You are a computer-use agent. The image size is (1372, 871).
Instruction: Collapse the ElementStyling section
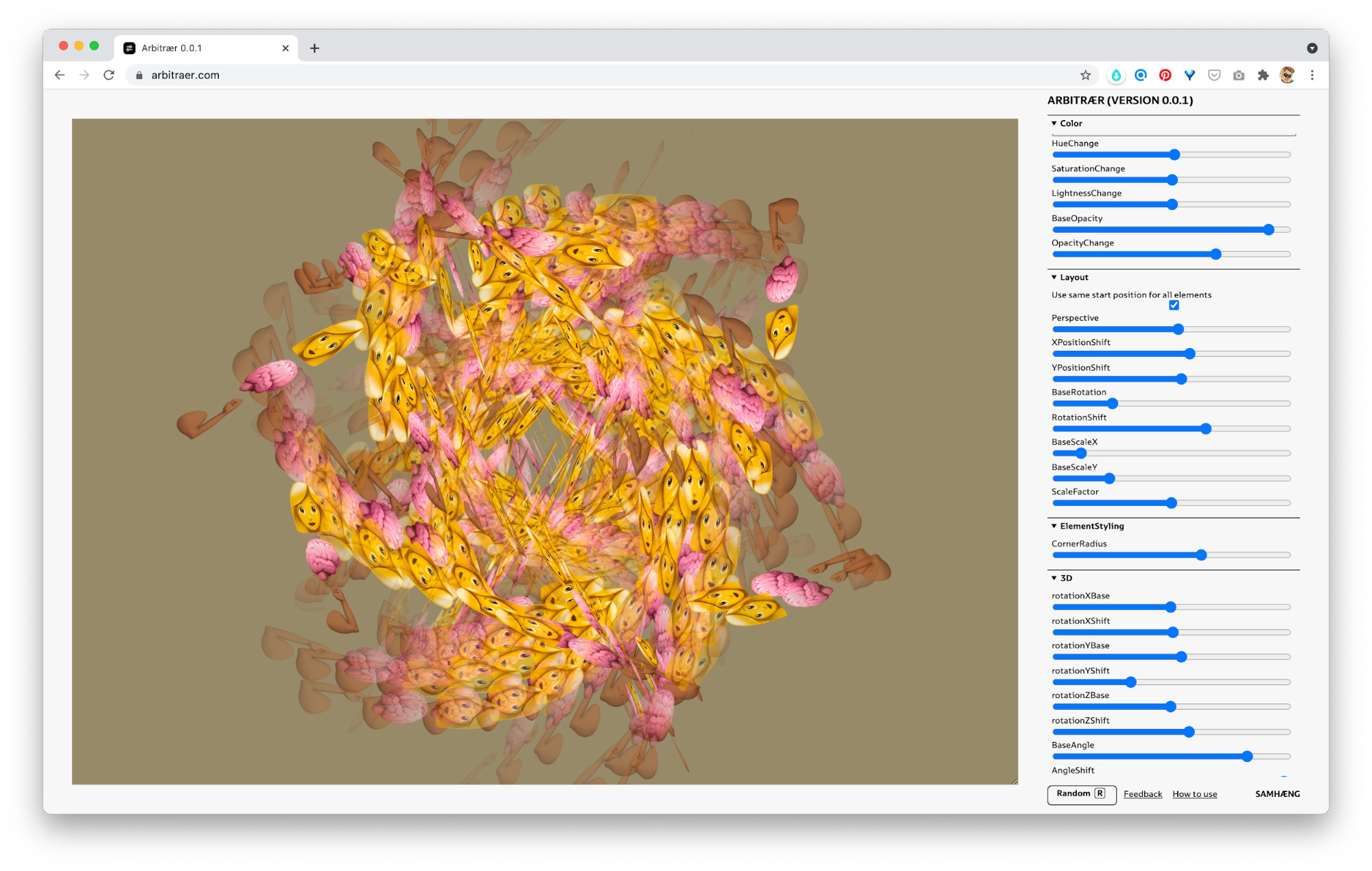point(1087,526)
